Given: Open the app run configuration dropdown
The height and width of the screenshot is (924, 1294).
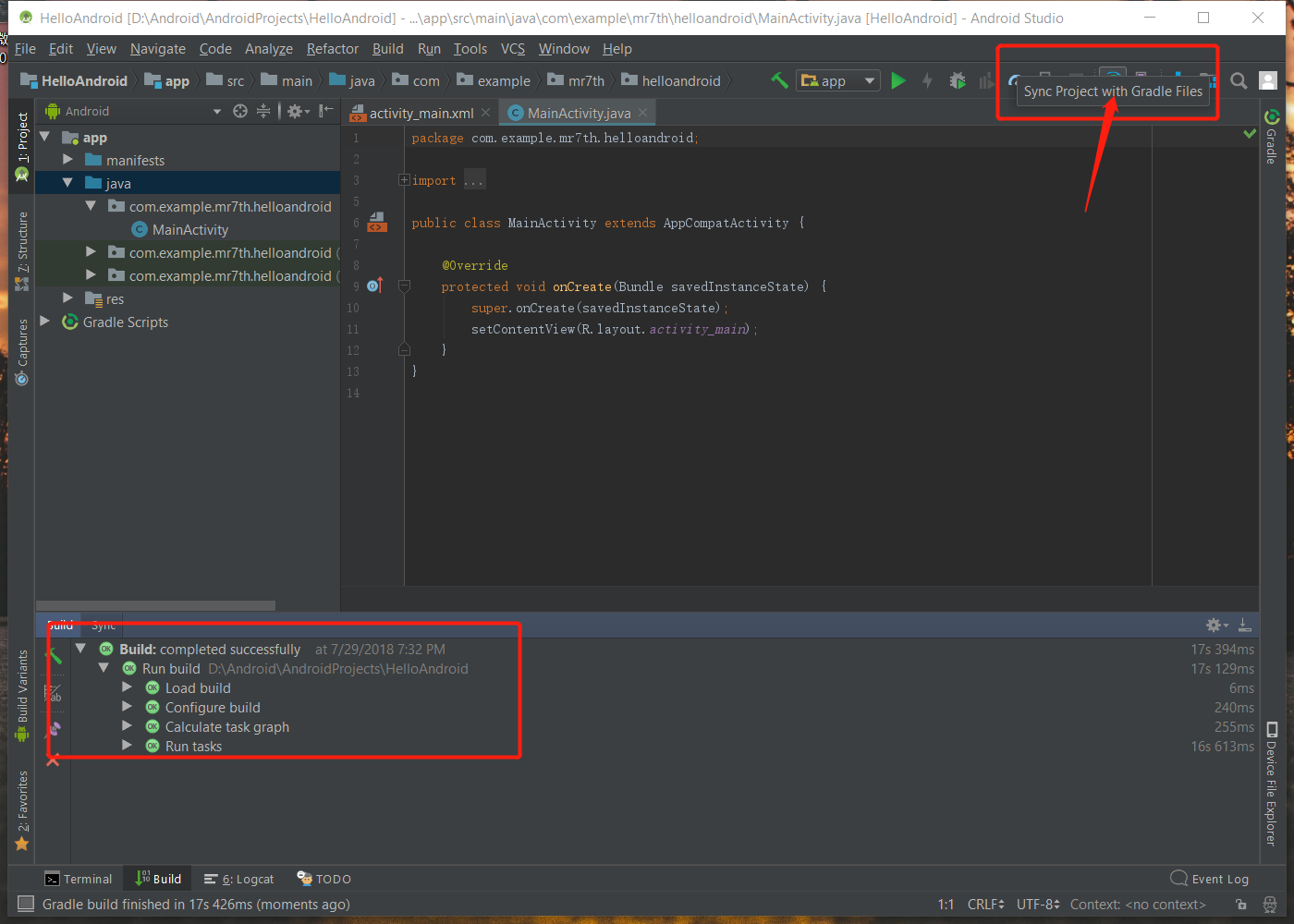Looking at the screenshot, I should click(838, 81).
